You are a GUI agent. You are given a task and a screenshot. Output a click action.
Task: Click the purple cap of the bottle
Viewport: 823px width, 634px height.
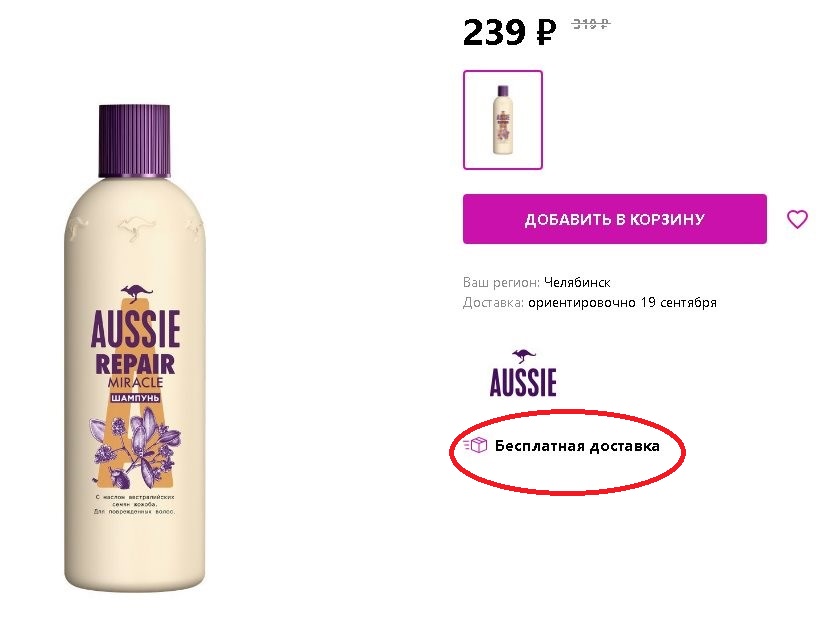[x=134, y=141]
